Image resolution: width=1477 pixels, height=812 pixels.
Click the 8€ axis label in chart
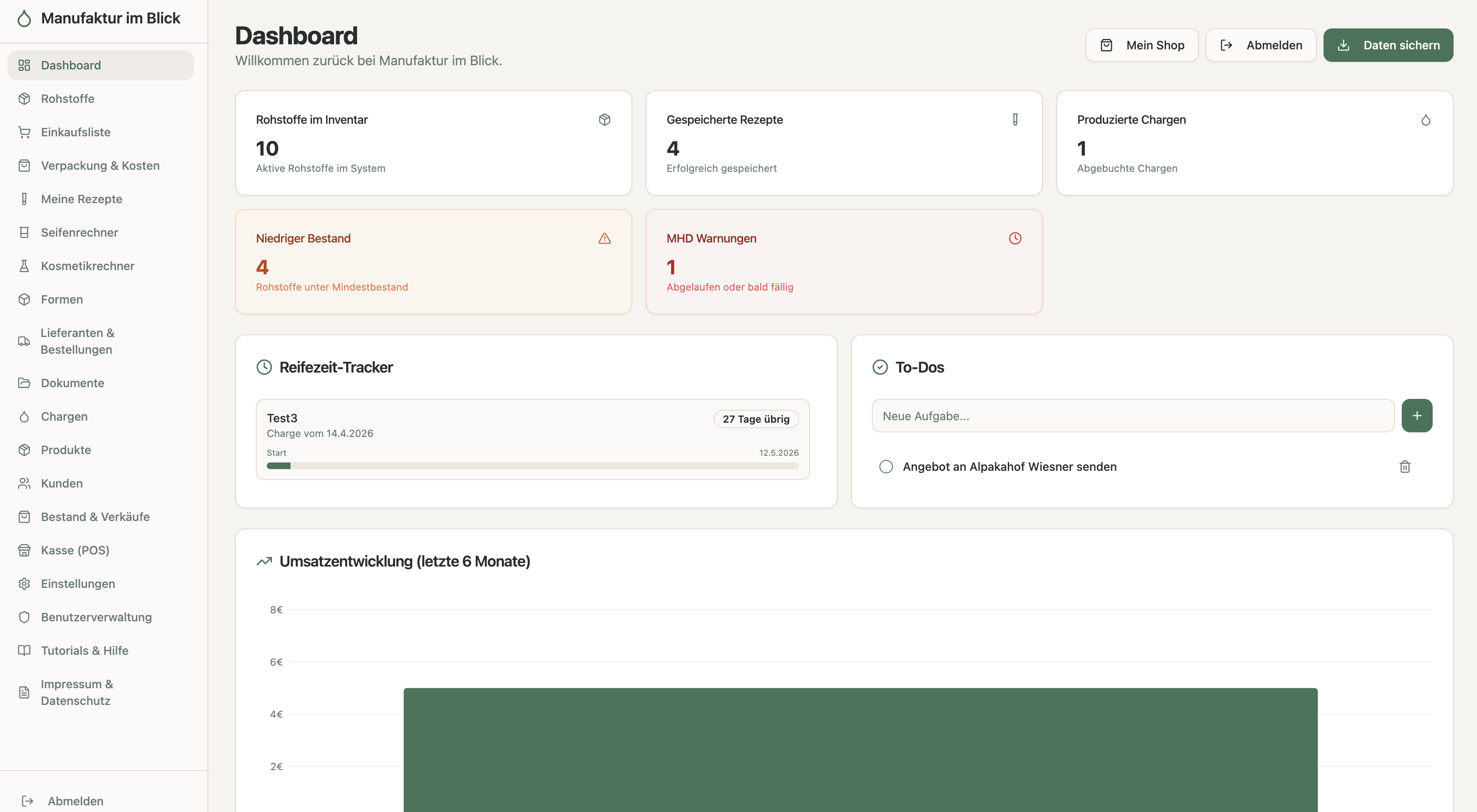276,610
